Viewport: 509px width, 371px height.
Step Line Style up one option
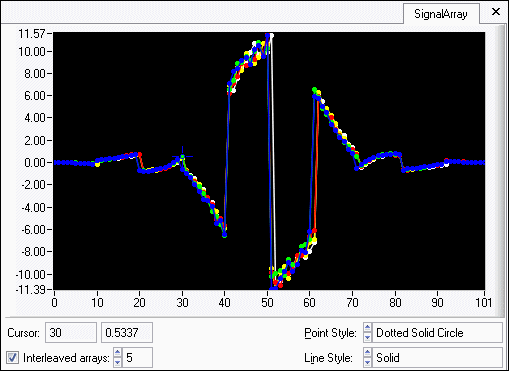367,353
